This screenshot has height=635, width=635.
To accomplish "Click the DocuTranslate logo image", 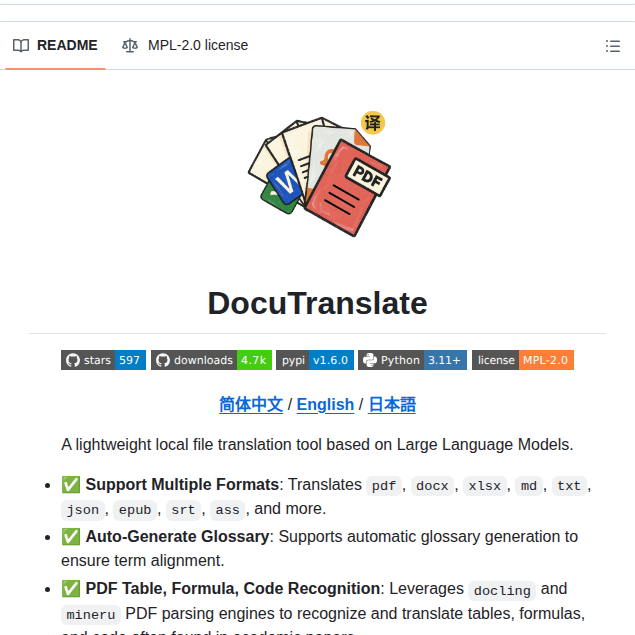I will click(318, 173).
